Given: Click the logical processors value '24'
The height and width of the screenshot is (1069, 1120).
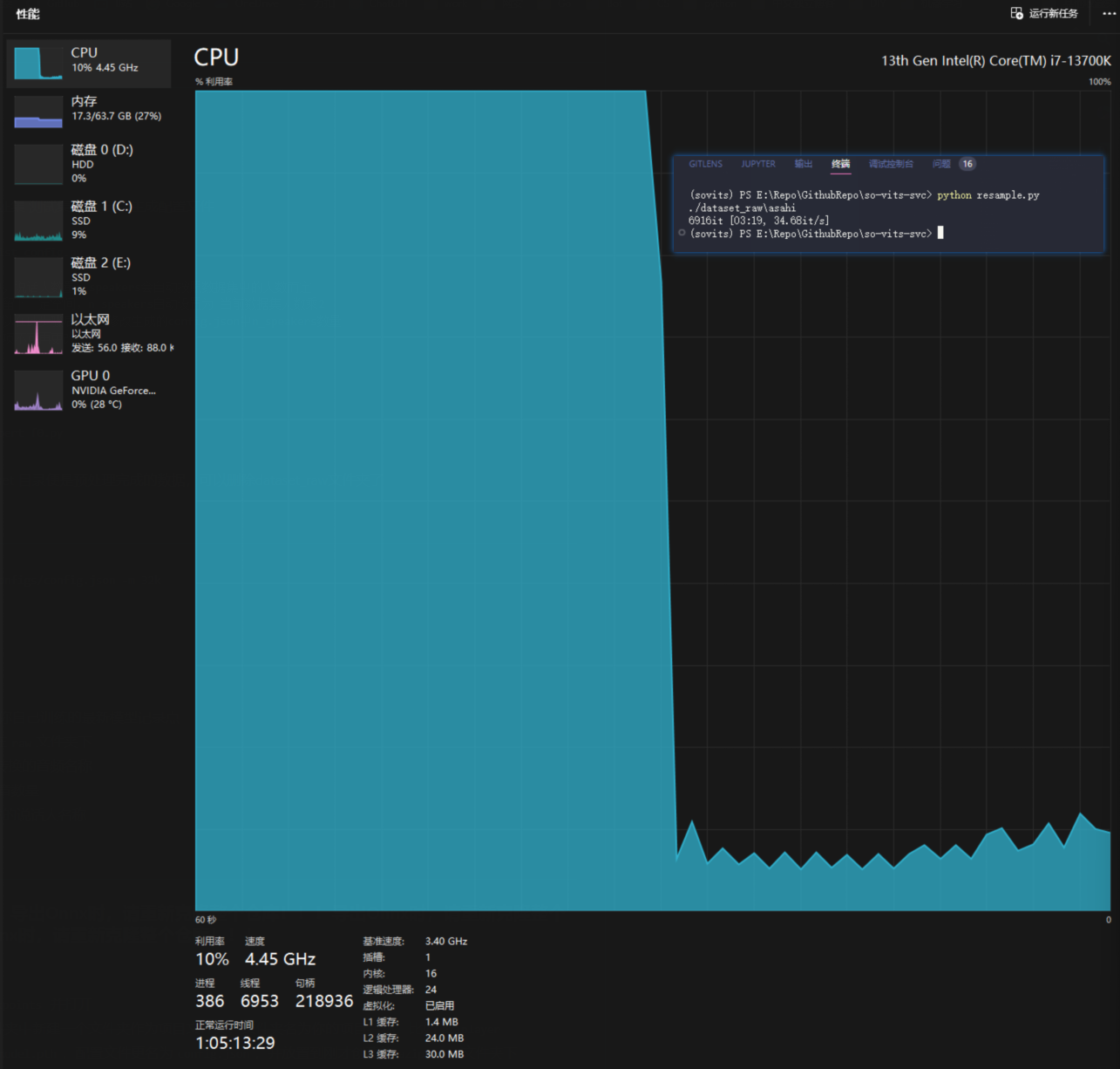Looking at the screenshot, I should [431, 990].
